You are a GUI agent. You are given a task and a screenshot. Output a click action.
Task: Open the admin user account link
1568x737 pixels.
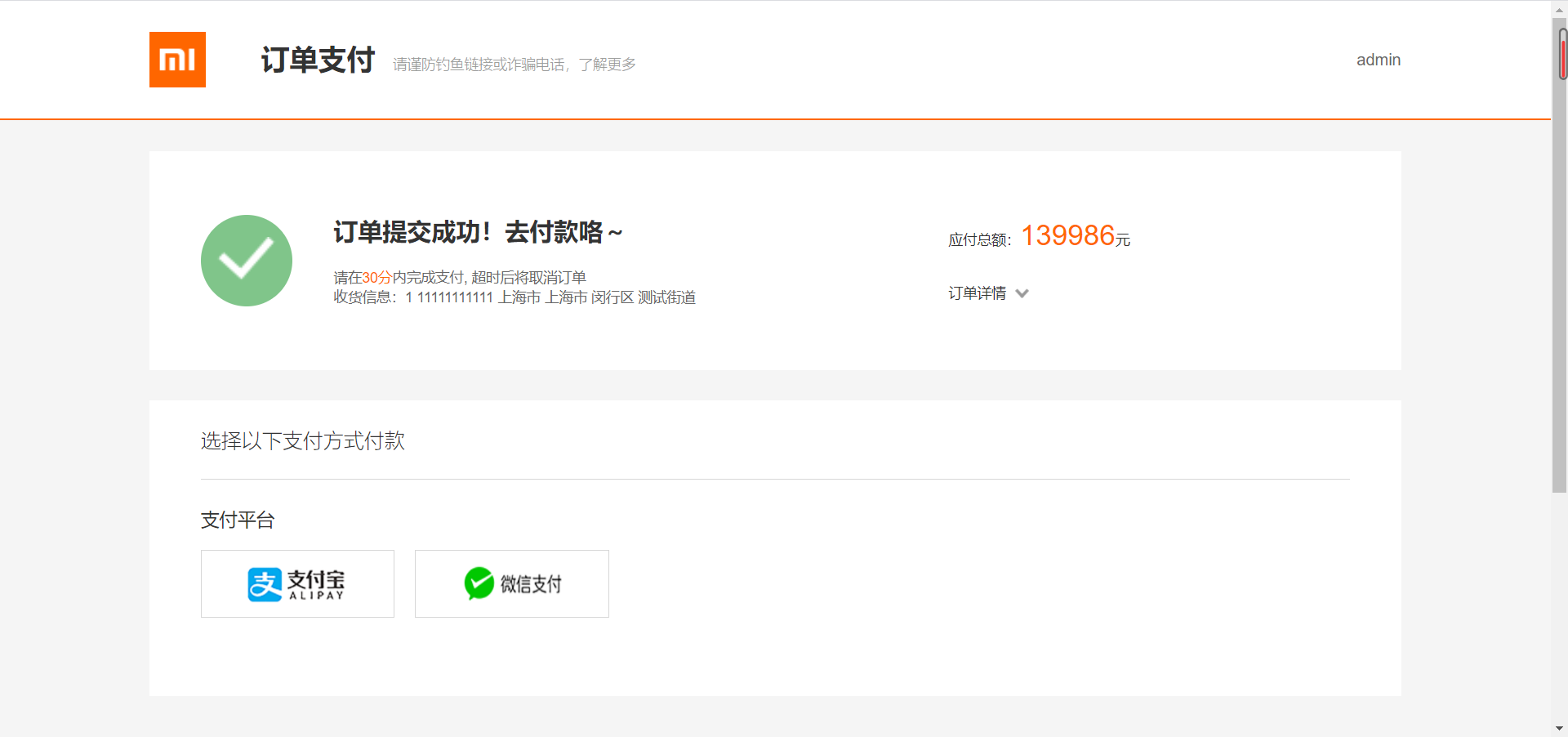[1379, 60]
